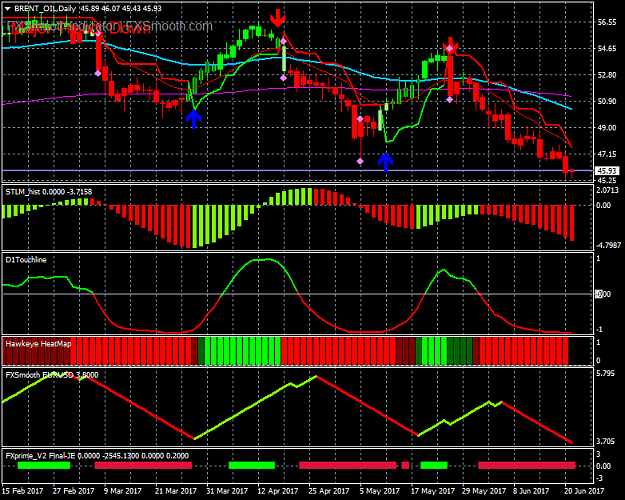
Task: Click the 45.25 price axis label
Action: click(607, 180)
